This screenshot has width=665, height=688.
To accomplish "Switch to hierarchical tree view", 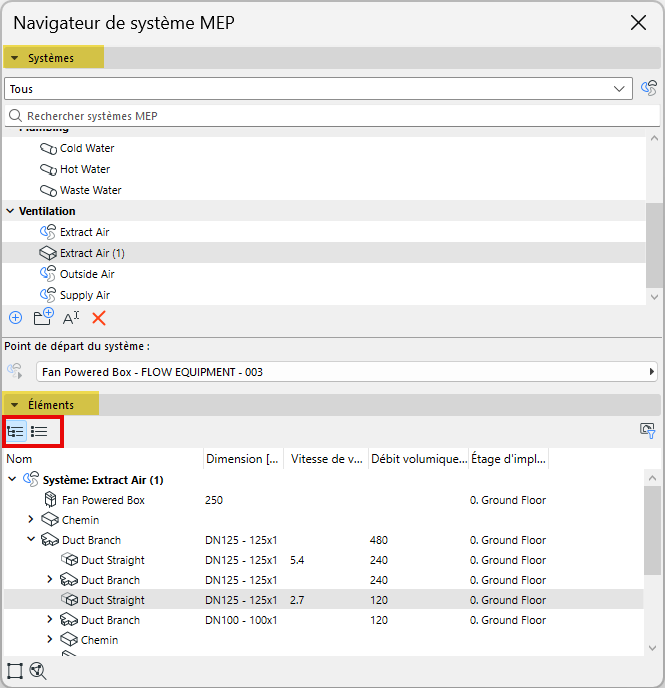I will [x=16, y=432].
